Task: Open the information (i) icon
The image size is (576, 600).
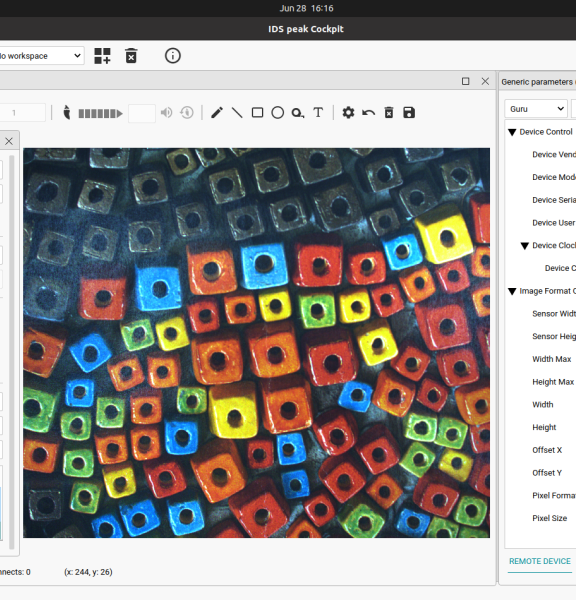Action: coord(173,56)
